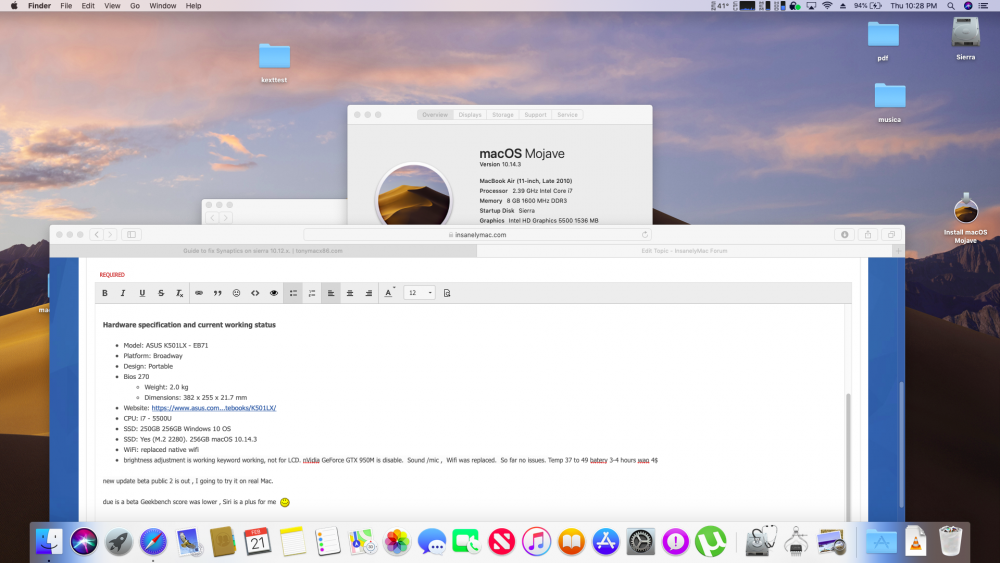Open Install macOS Mojave on desktop
The image size is (1000, 563).
point(966,218)
